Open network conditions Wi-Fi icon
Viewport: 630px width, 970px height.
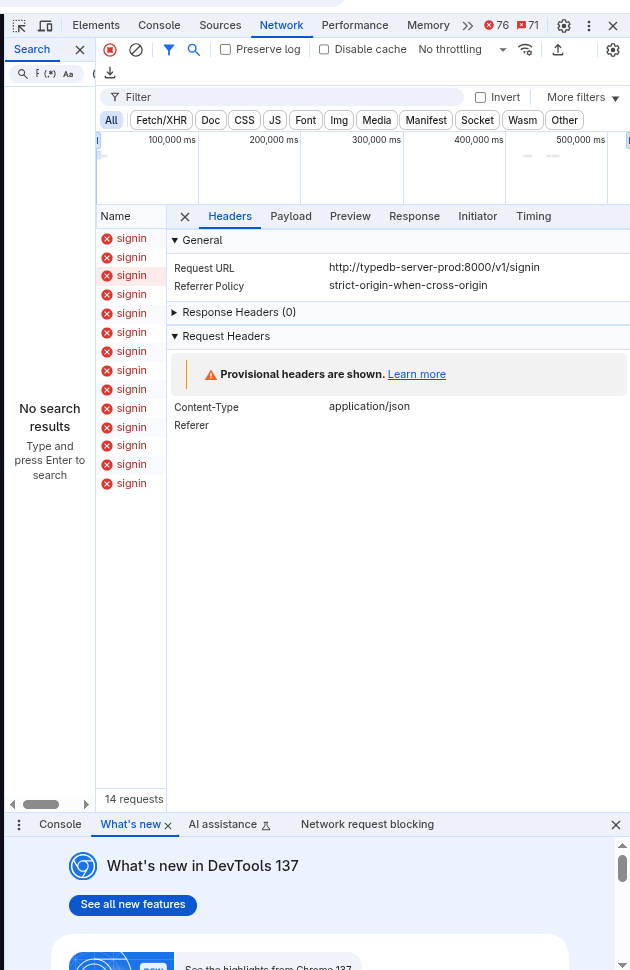pyautogui.click(x=525, y=49)
